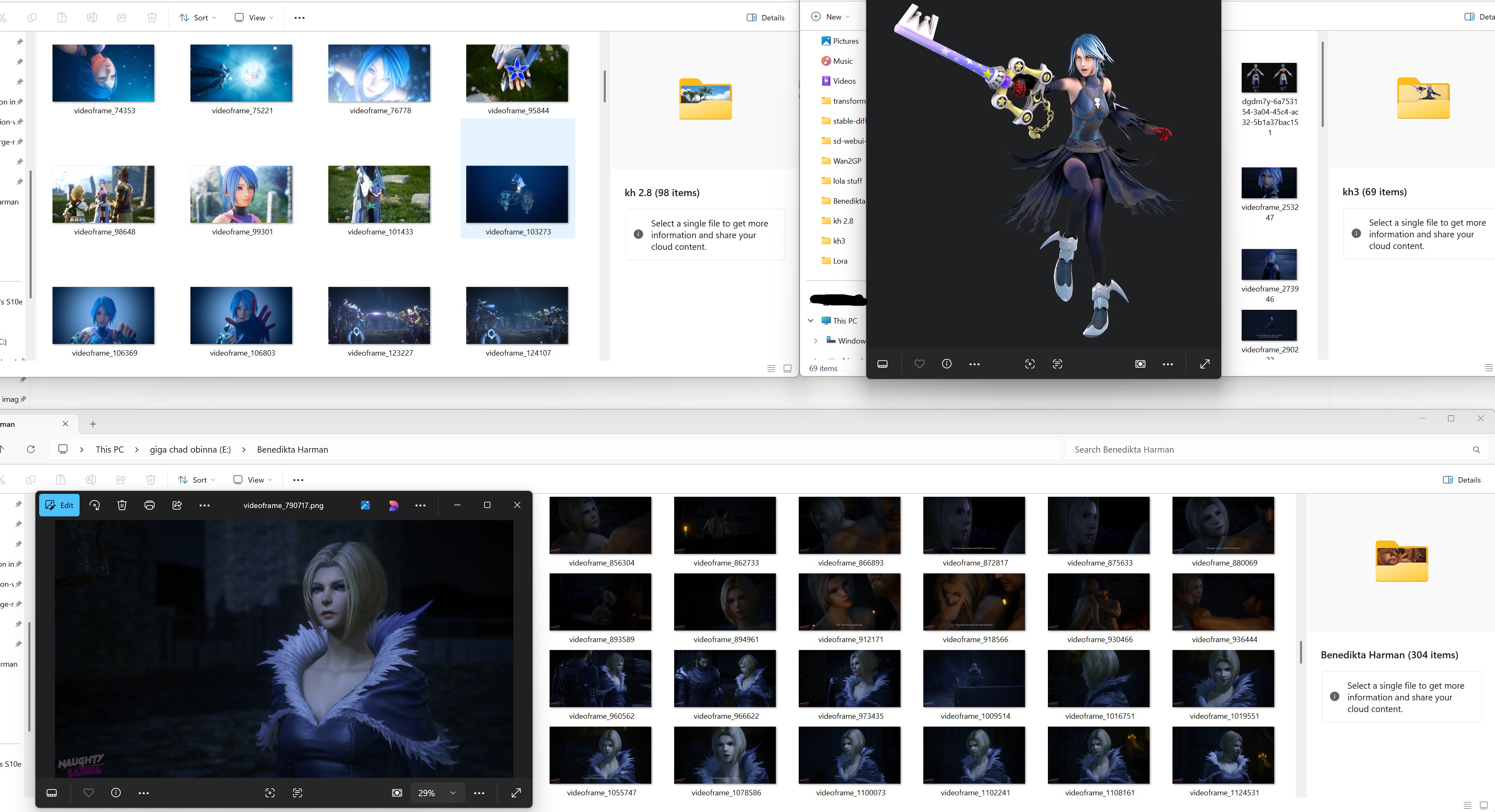1495x812 pixels.
Task: Favorite videoframe_790717.png with the heart
Action: coord(88,793)
